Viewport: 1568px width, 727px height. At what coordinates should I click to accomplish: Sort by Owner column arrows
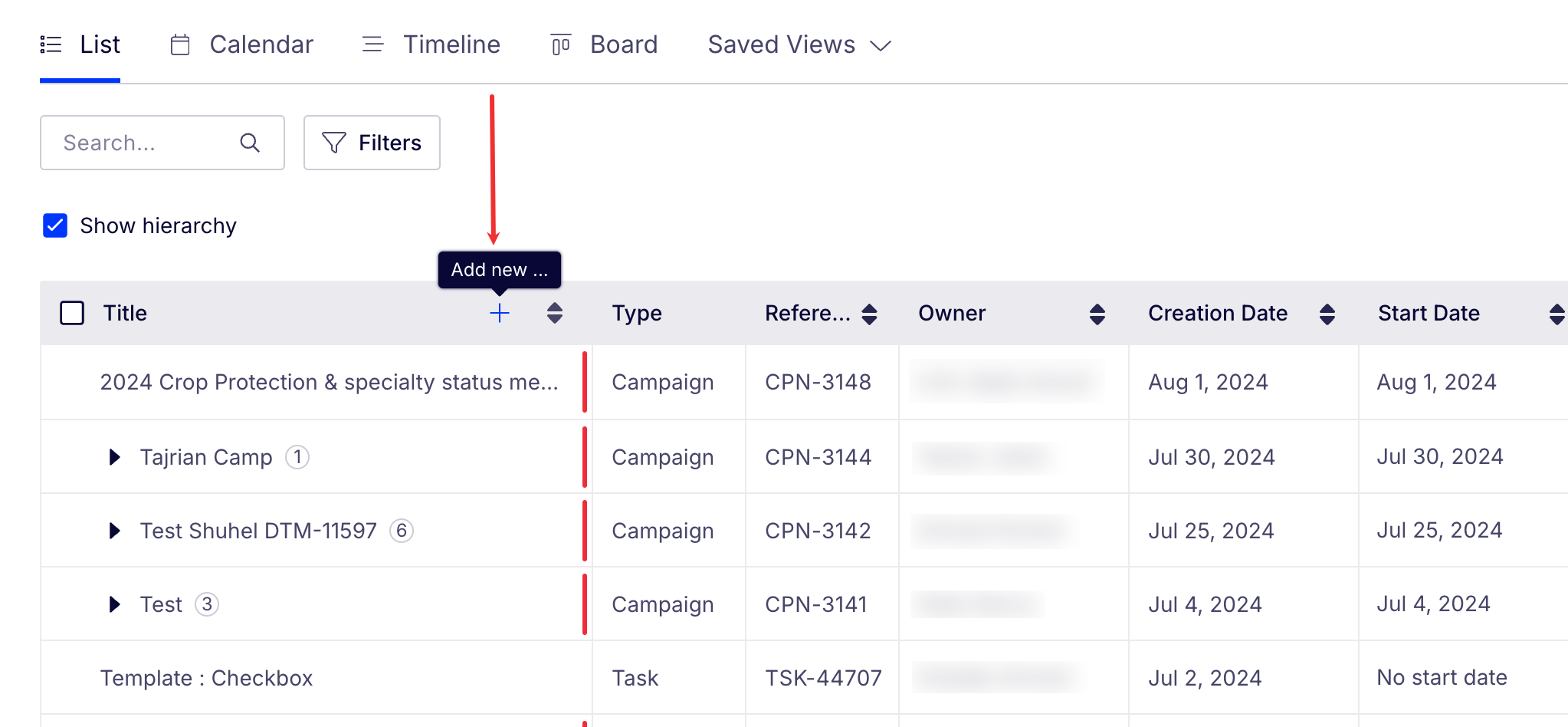tap(1097, 314)
